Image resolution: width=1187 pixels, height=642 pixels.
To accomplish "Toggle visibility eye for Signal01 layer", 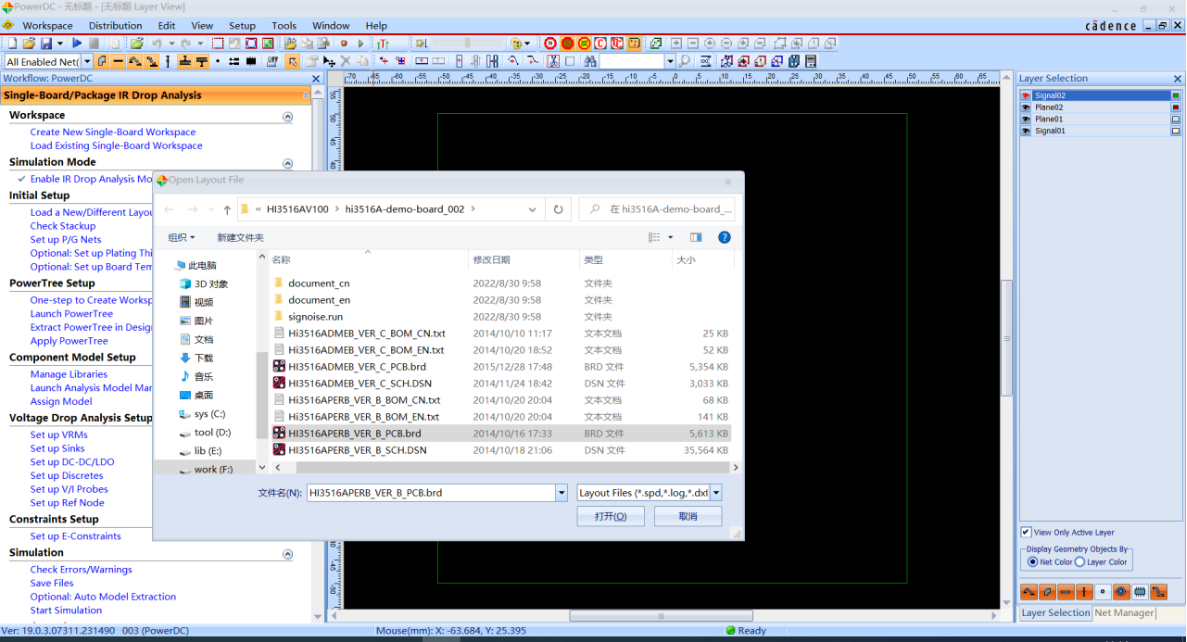I will [1026, 131].
